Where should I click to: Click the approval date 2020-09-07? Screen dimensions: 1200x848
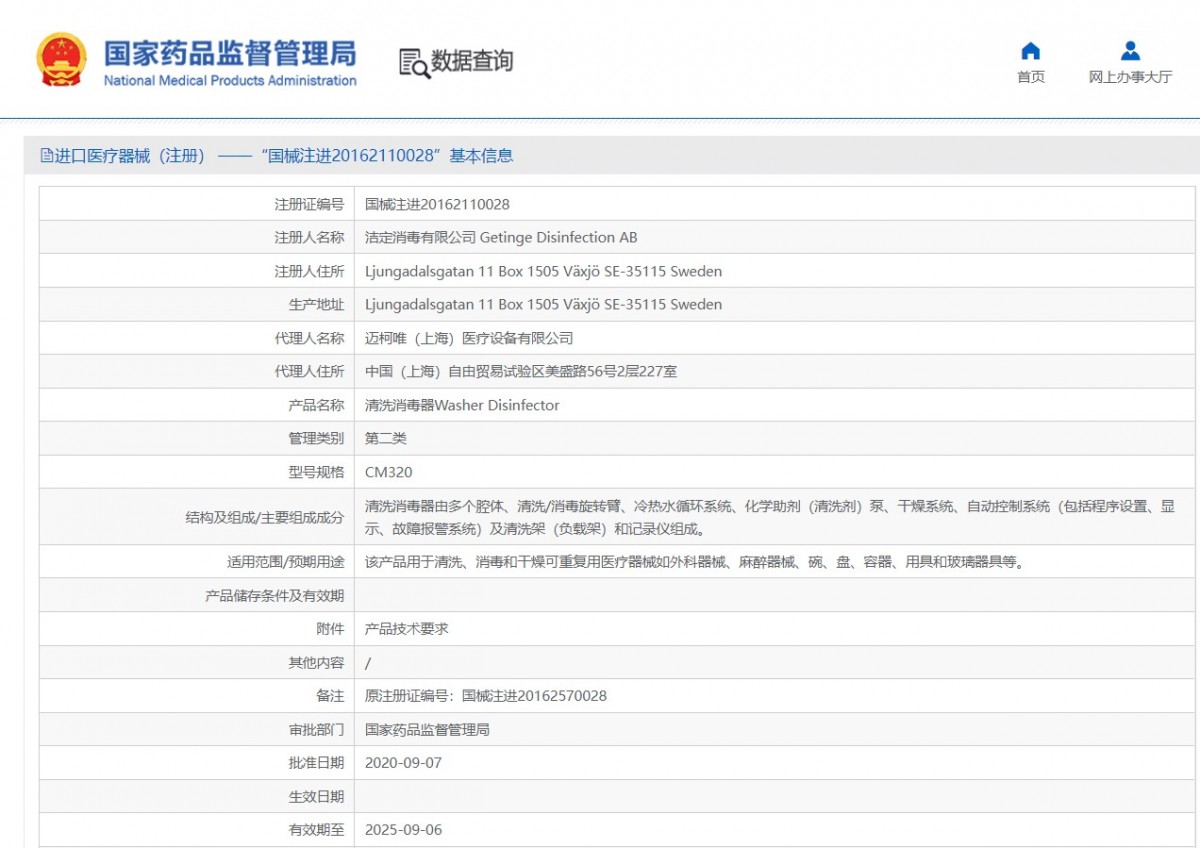pos(403,763)
